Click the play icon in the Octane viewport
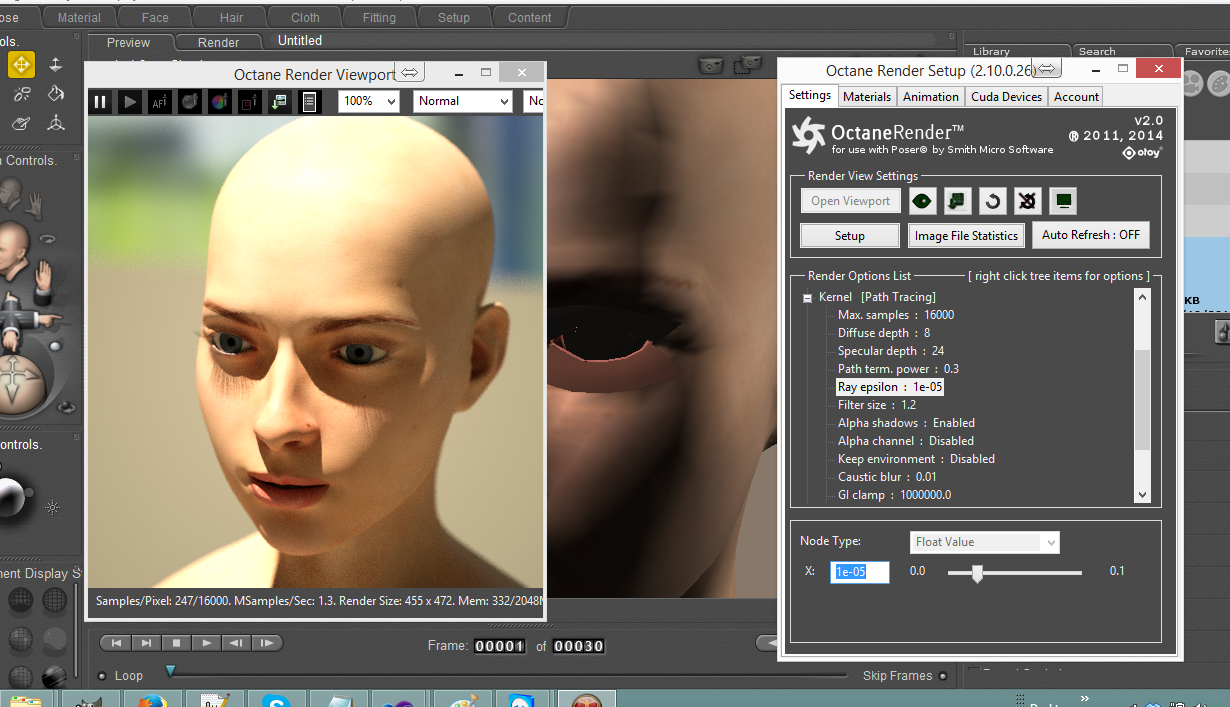1230x707 pixels. coord(129,101)
